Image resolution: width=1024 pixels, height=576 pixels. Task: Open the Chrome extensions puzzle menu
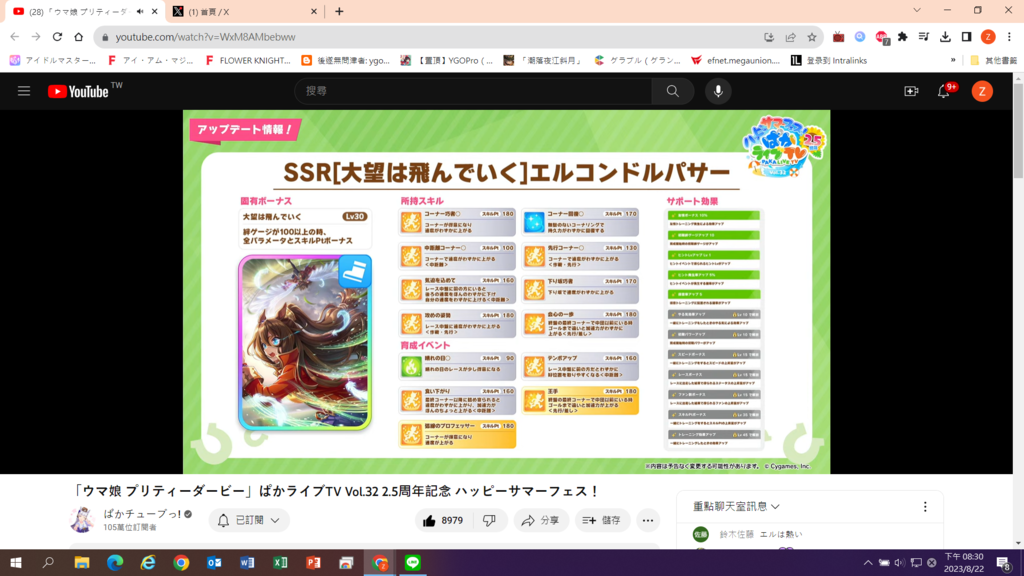point(903,37)
